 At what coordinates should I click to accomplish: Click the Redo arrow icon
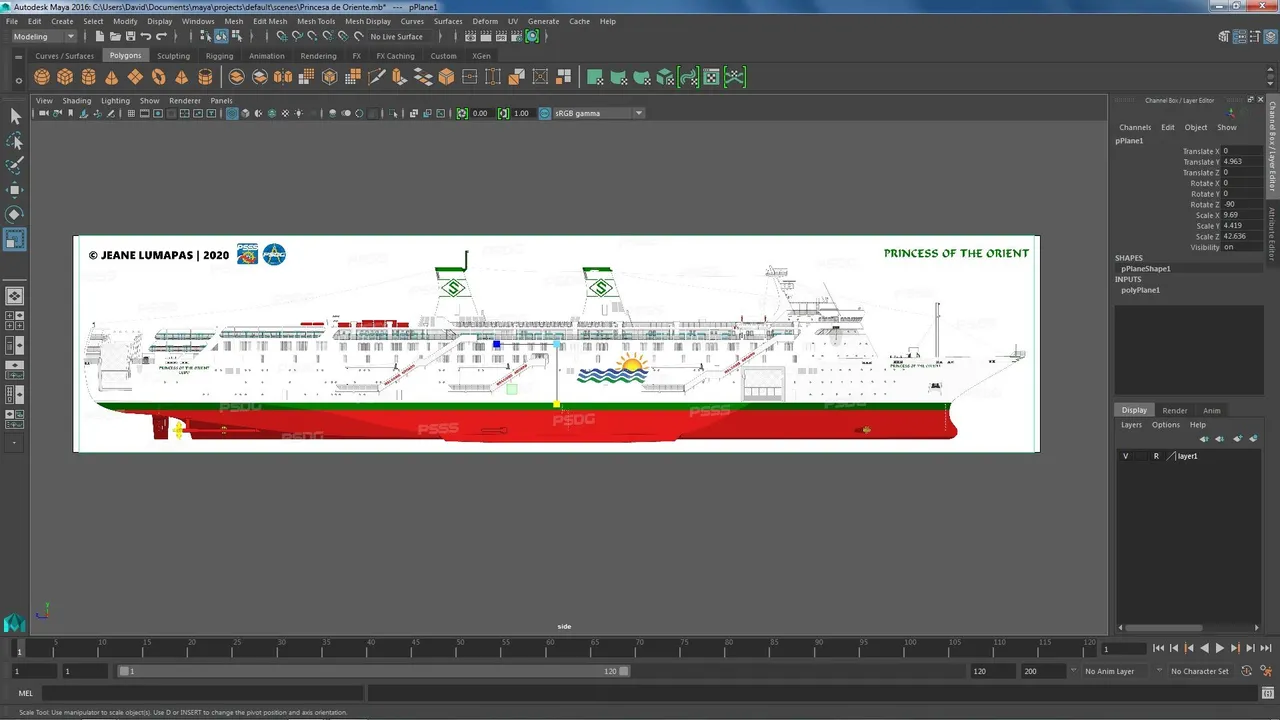pyautogui.click(x=161, y=36)
